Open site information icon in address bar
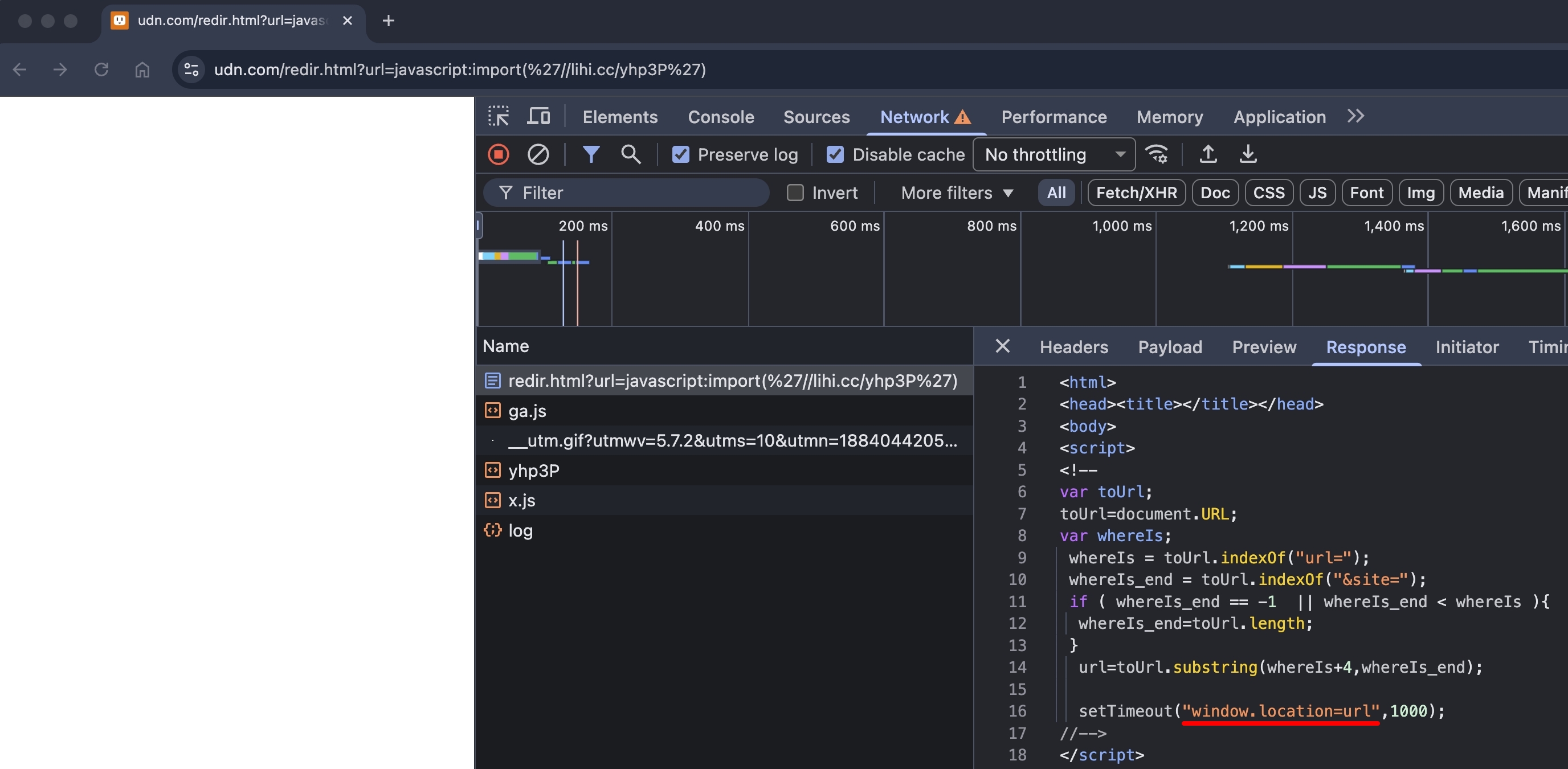The image size is (1568, 769). 191,69
